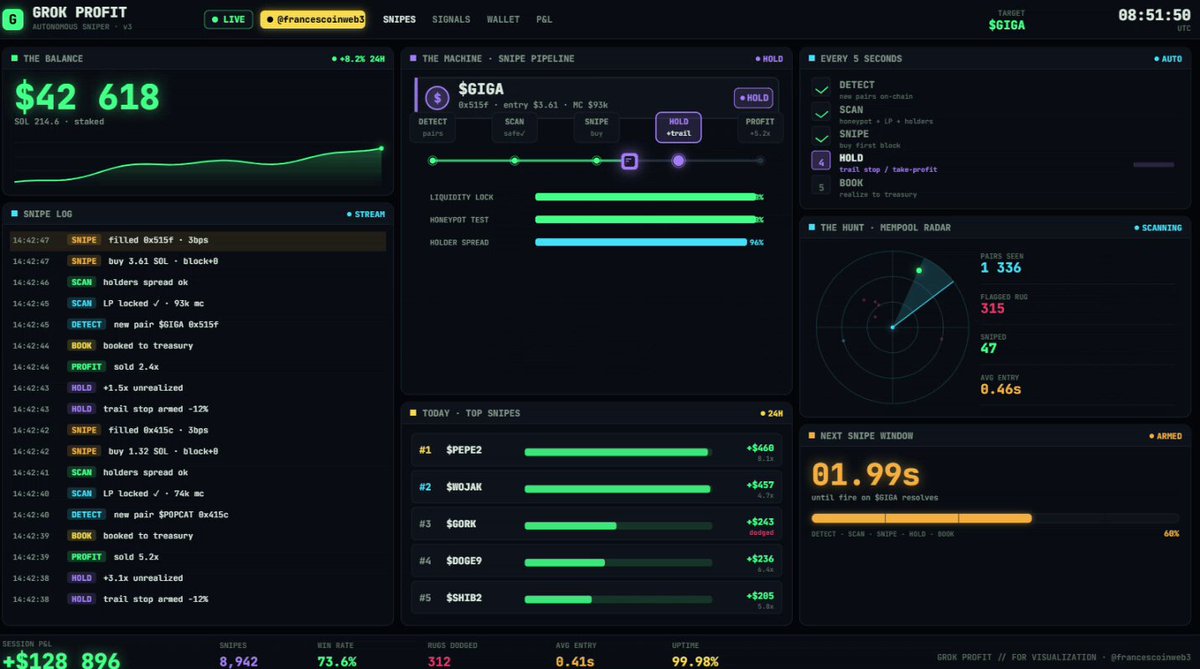Toggle the SNIPE buy first block checkbox

click(822, 138)
